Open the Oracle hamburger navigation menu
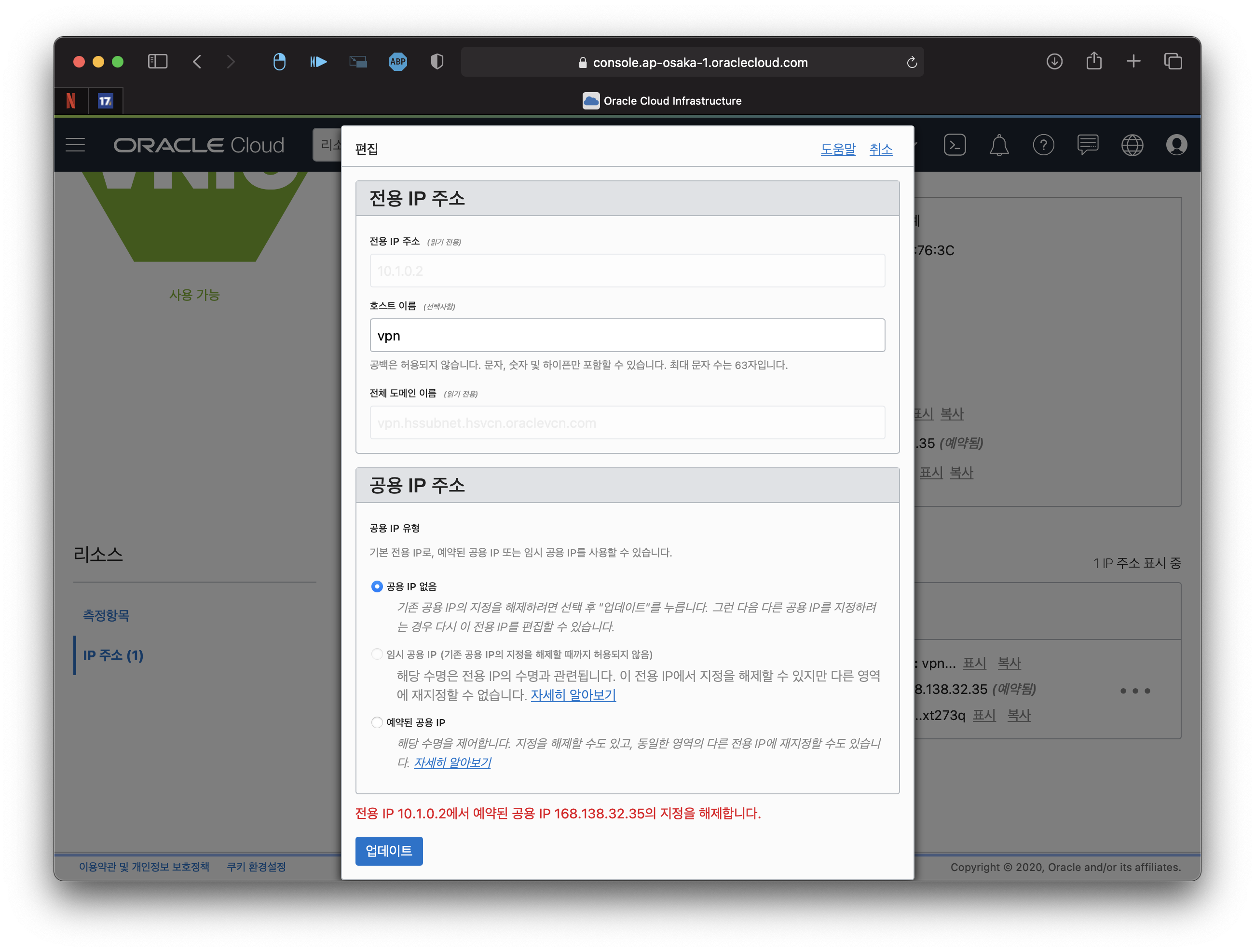 pos(75,145)
